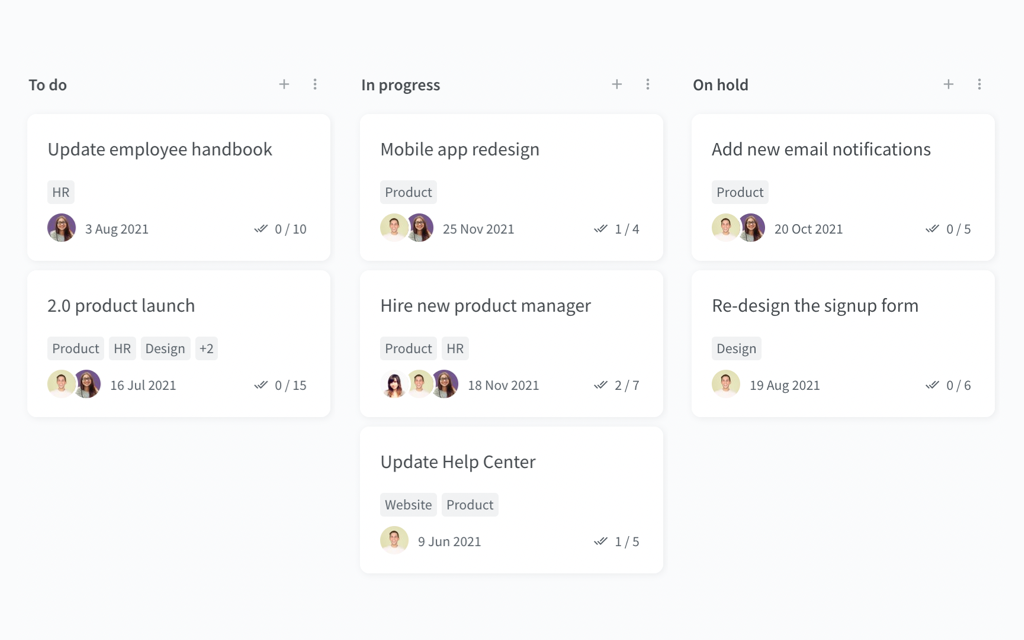Open In progress three-dot menu
Viewport: 1024px width, 640px height.
tap(648, 85)
